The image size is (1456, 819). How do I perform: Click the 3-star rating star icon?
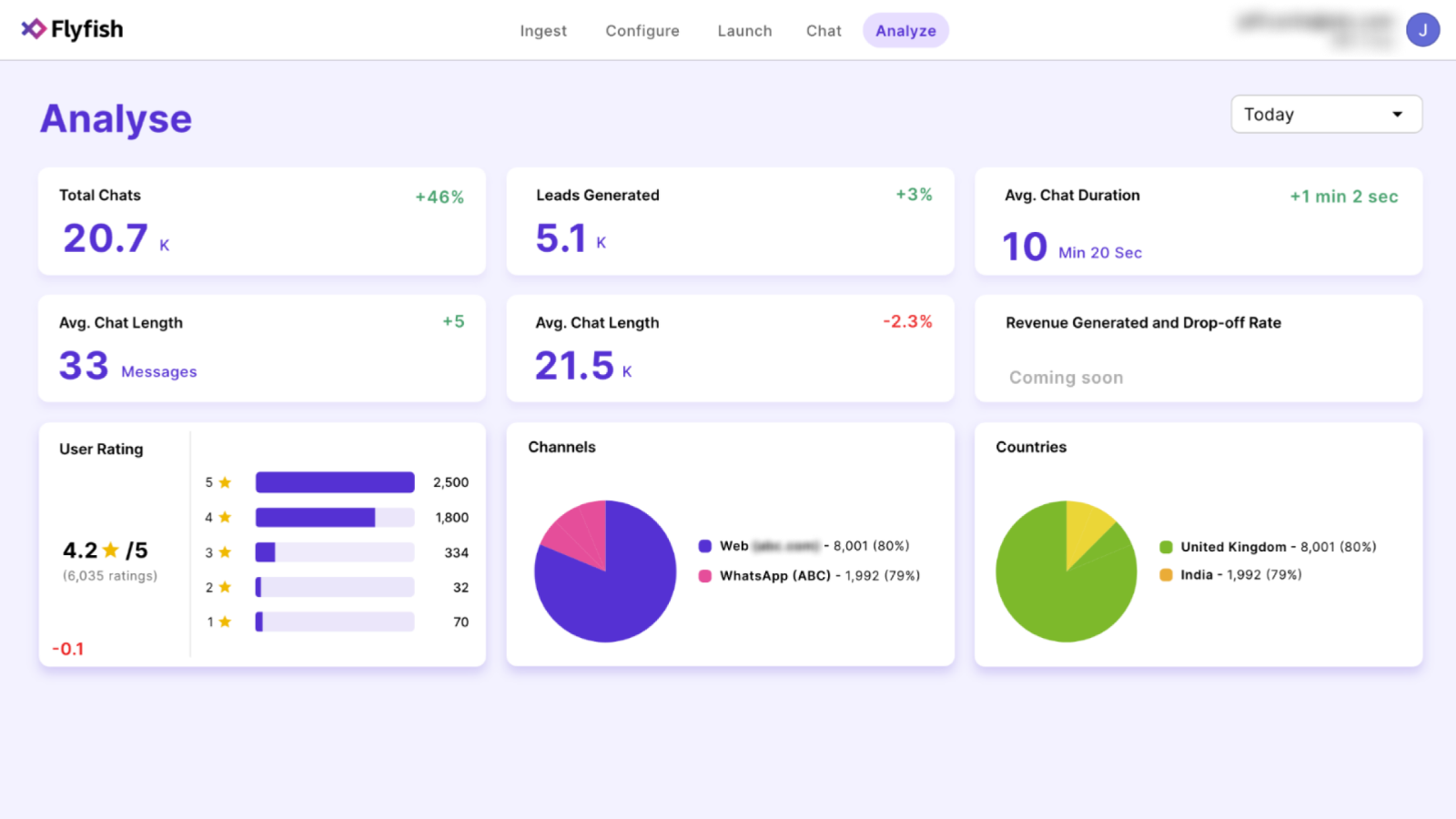(225, 552)
